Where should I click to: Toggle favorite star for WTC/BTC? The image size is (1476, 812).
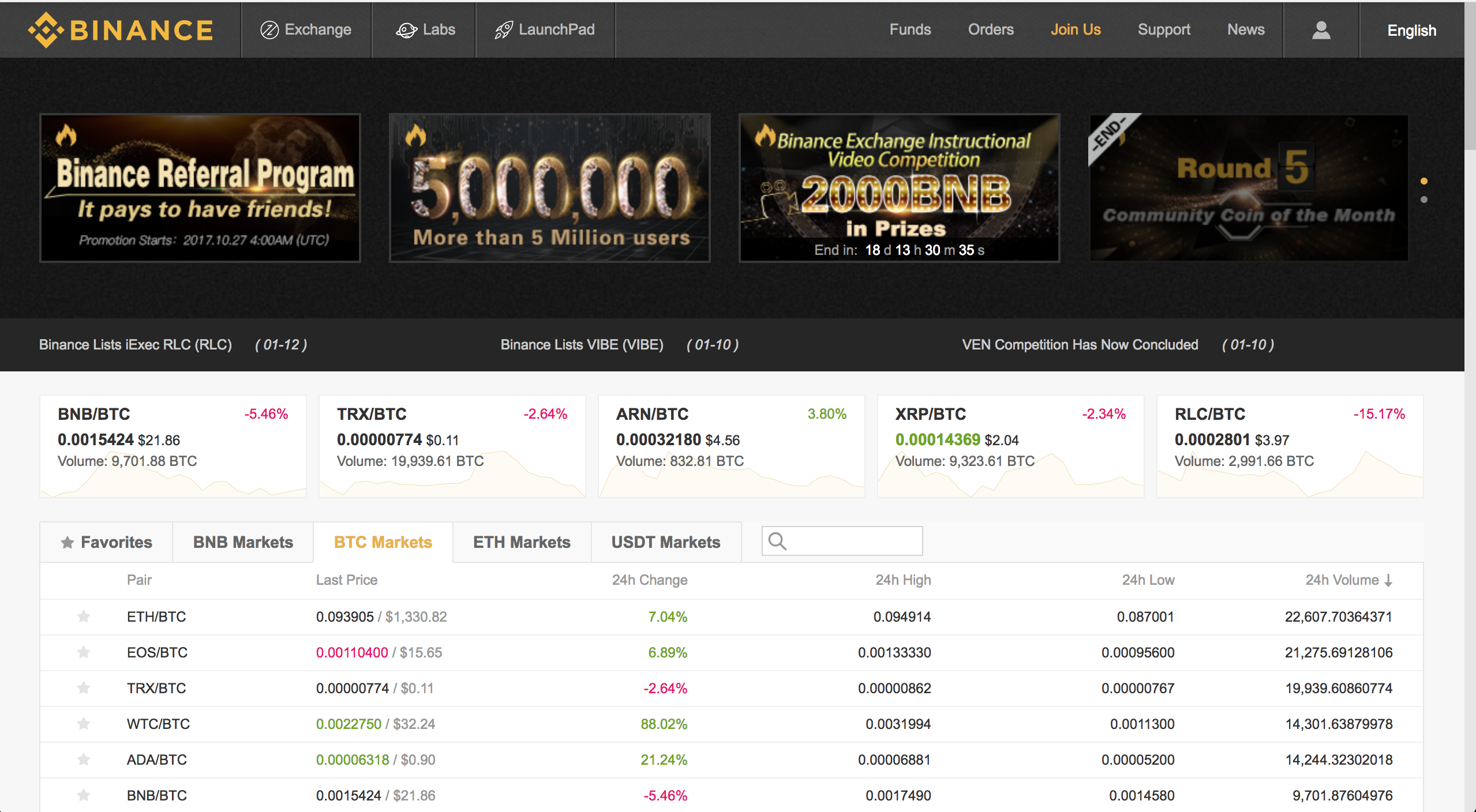coord(84,723)
